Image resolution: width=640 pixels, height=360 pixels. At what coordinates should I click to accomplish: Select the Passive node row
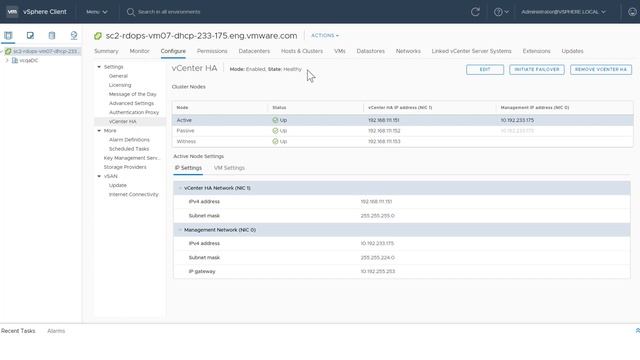[x=402, y=131]
